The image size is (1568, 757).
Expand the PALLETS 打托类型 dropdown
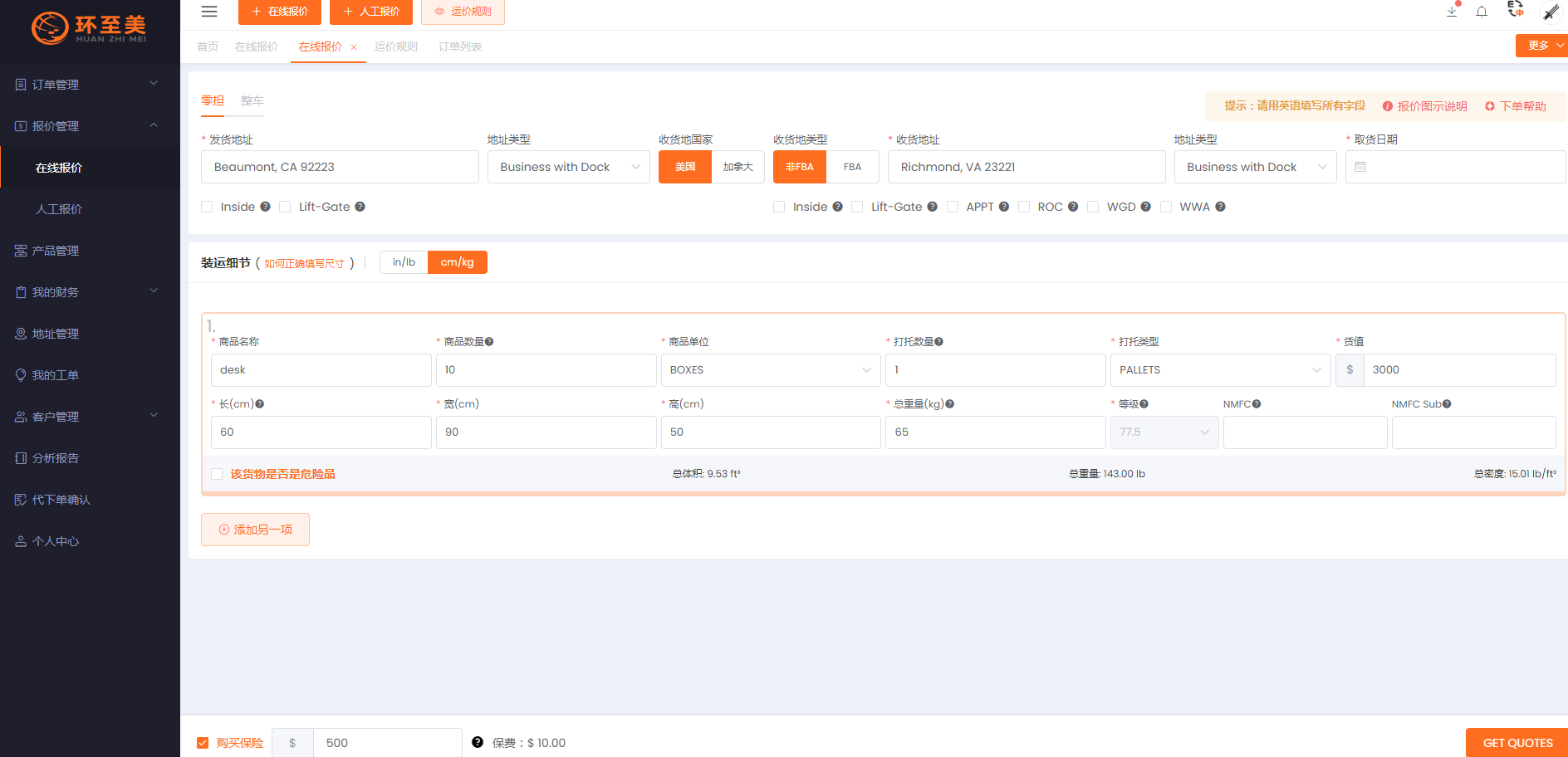pos(1219,370)
